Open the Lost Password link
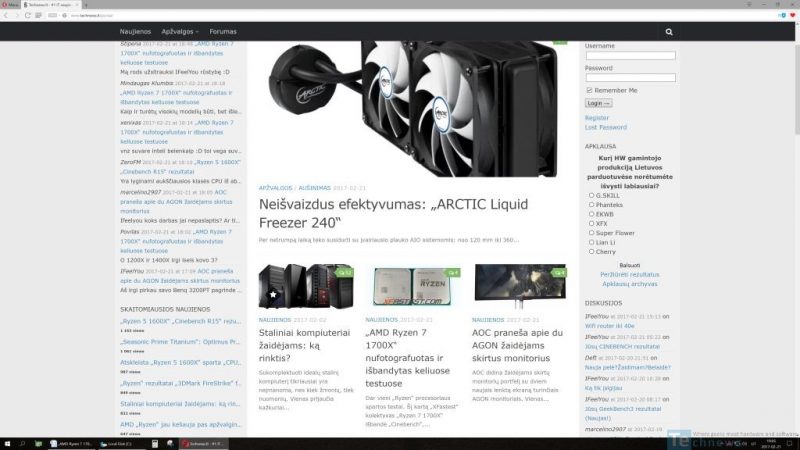Image resolution: width=800 pixels, height=450 pixels. click(606, 128)
